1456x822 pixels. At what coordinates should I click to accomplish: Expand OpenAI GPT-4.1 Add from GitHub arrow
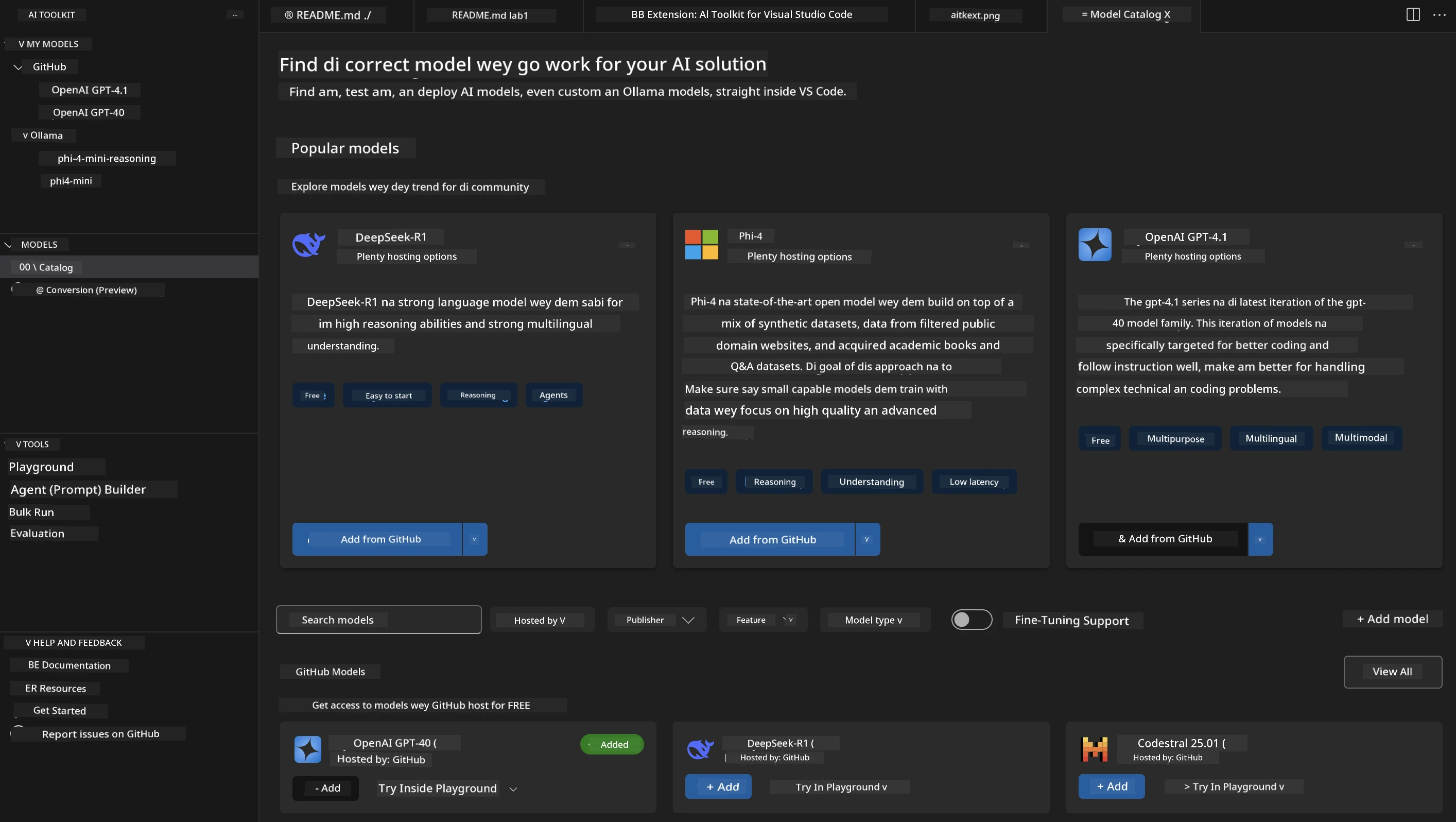click(x=1260, y=539)
